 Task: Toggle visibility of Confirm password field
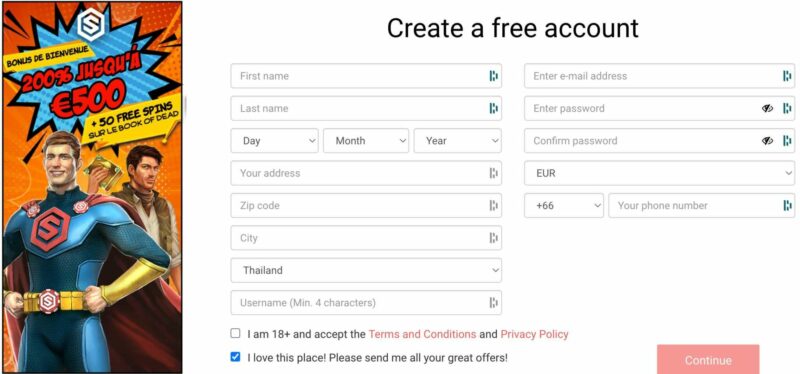[x=767, y=141]
